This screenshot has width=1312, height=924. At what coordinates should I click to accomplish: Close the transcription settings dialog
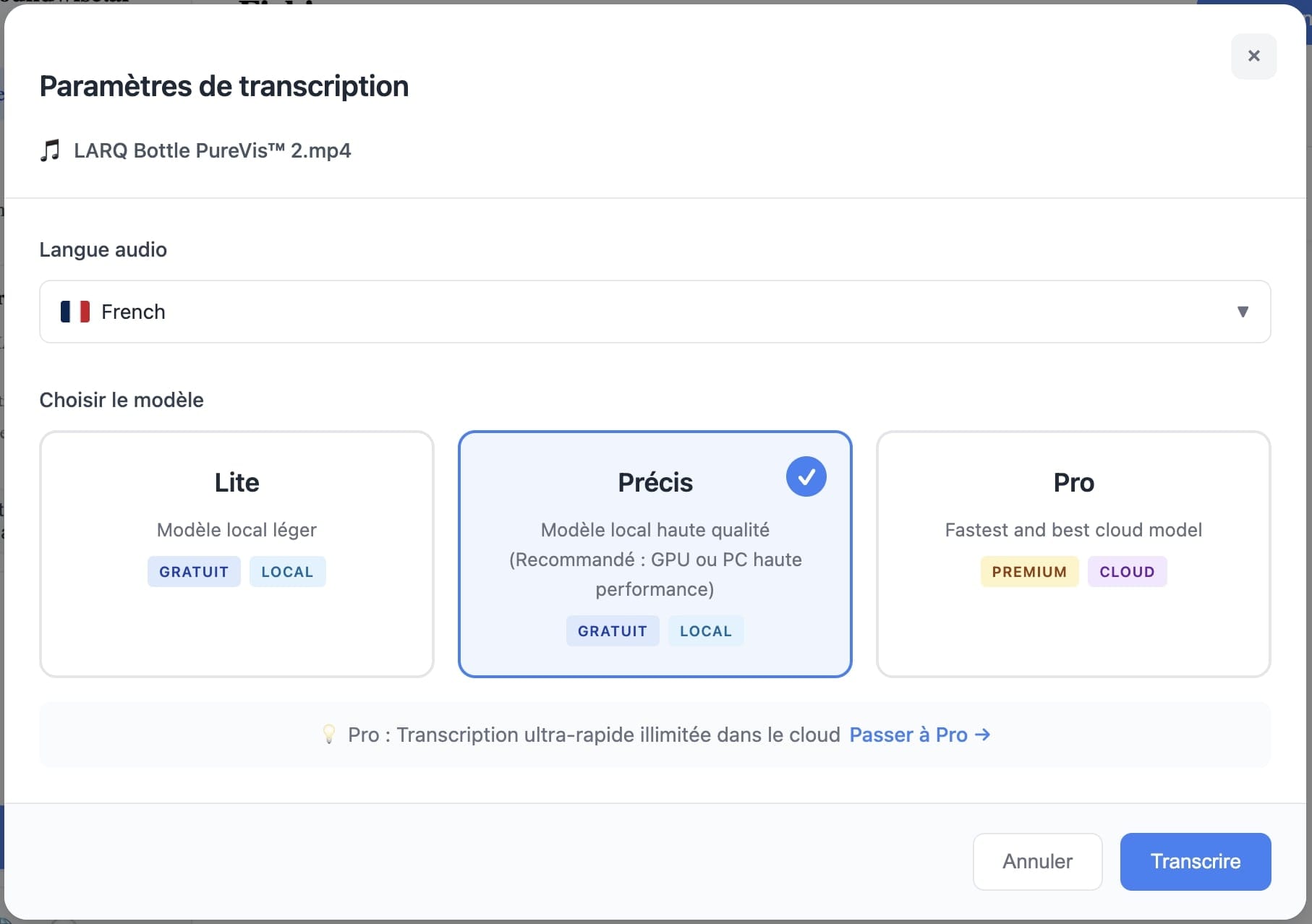tap(1253, 56)
